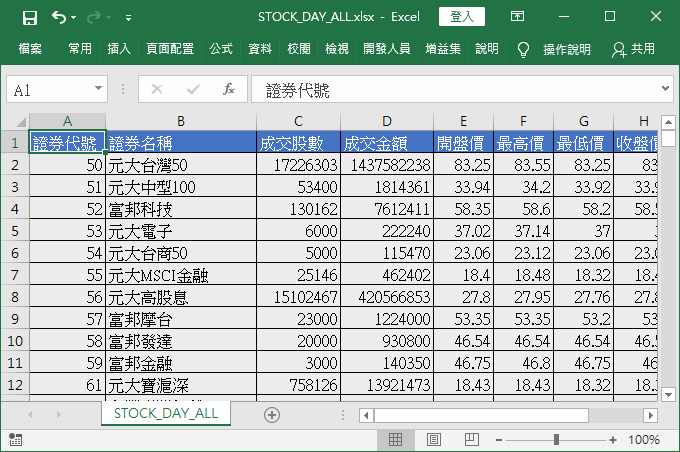Click the next sheet navigation arrow
Viewport: 680px width, 452px height.
(59, 415)
